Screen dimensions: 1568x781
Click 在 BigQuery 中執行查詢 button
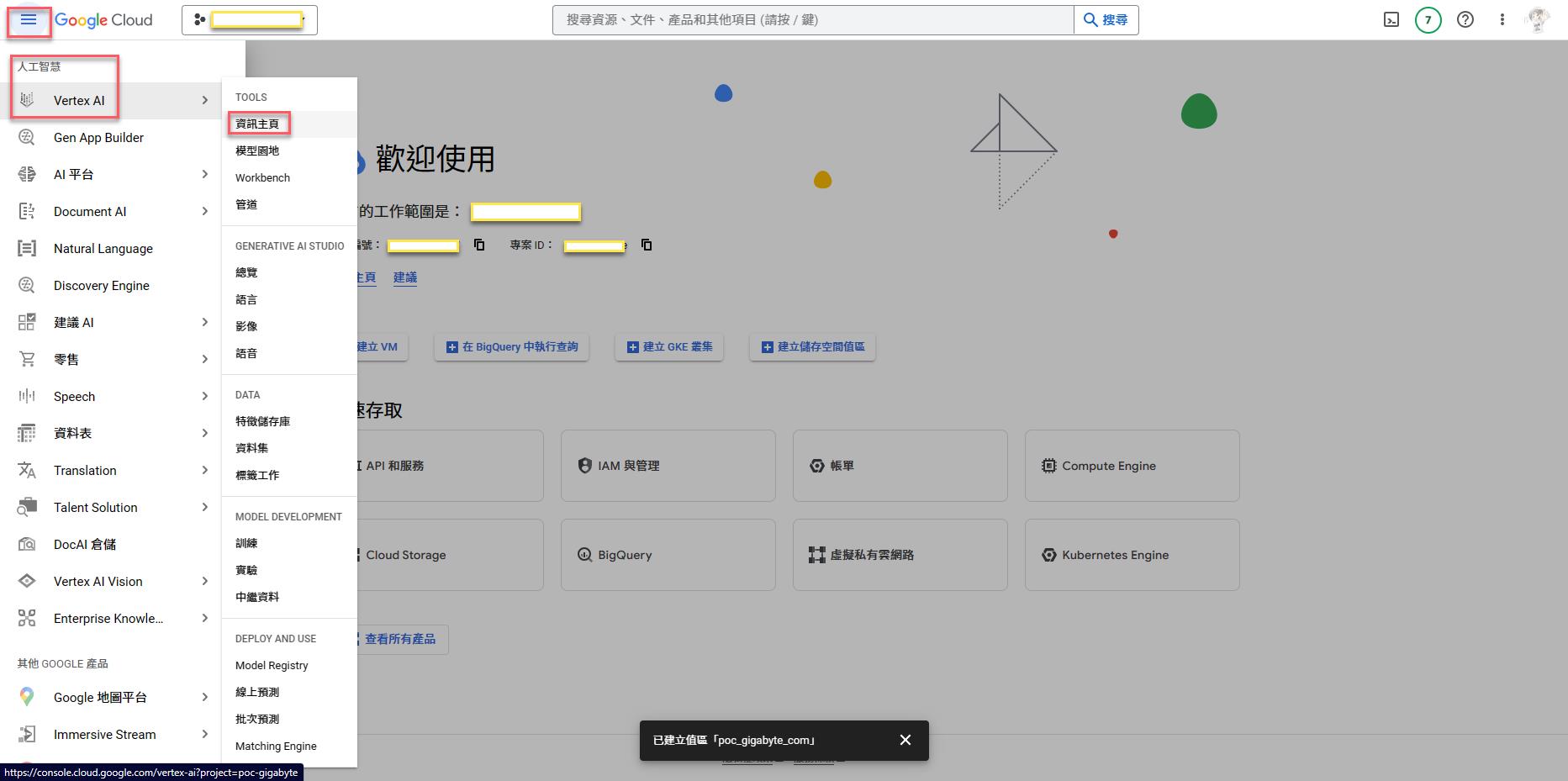point(511,347)
